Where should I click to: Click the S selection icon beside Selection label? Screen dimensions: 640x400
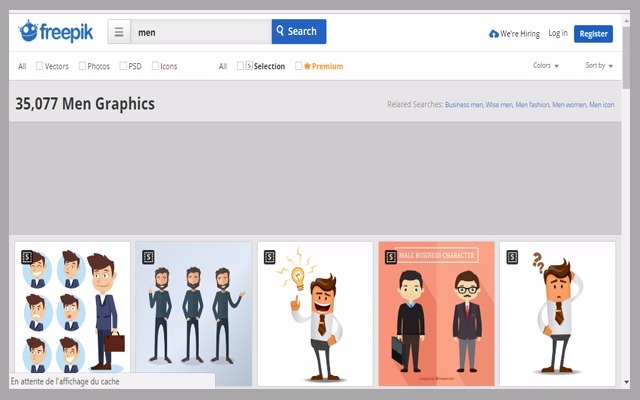(249, 66)
